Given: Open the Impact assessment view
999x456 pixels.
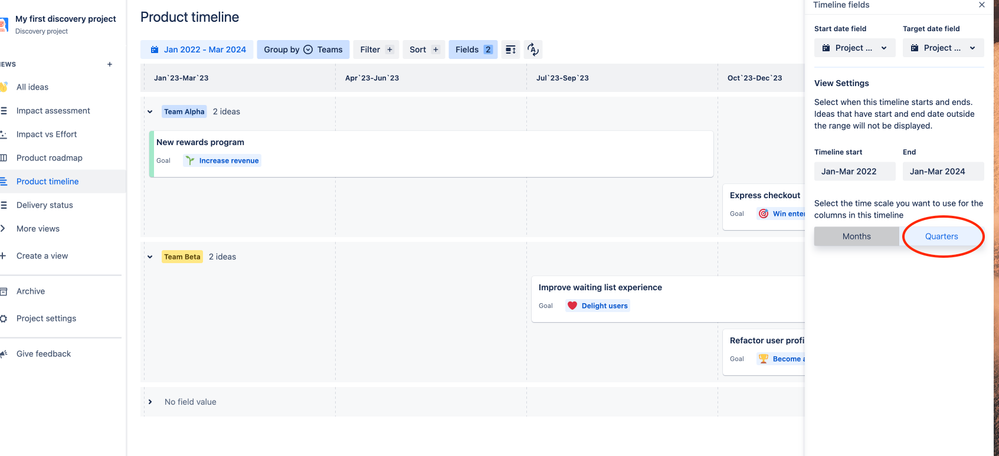Looking at the screenshot, I should 53,111.
